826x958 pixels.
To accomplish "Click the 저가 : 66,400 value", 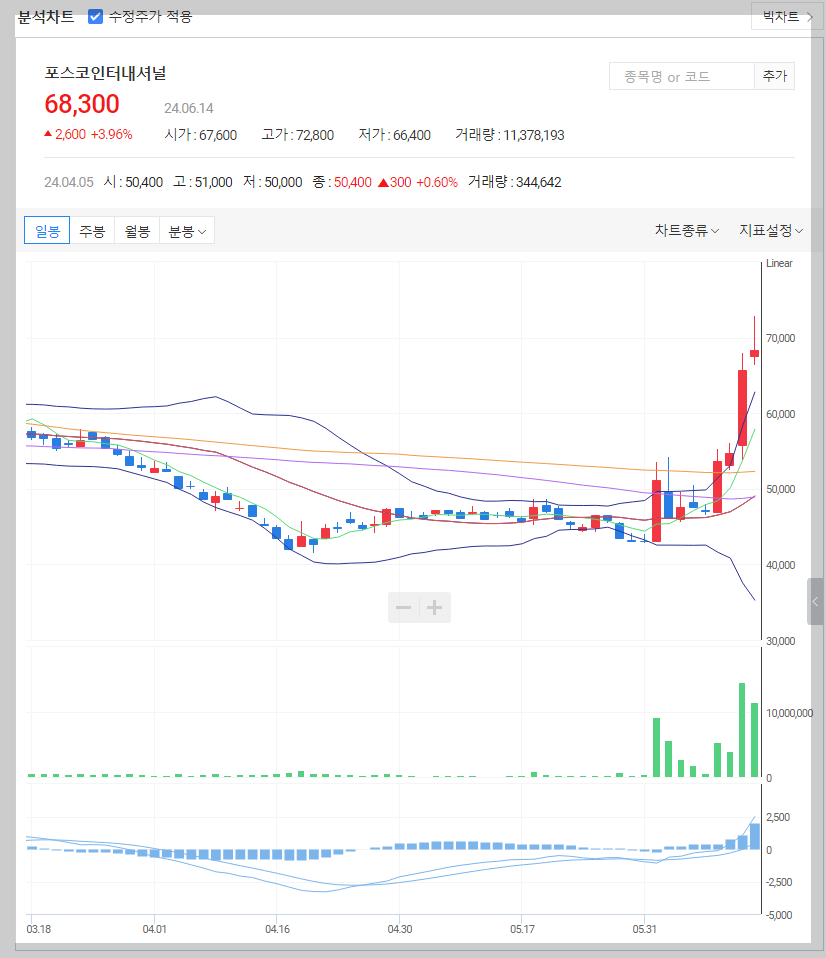I will (394, 134).
